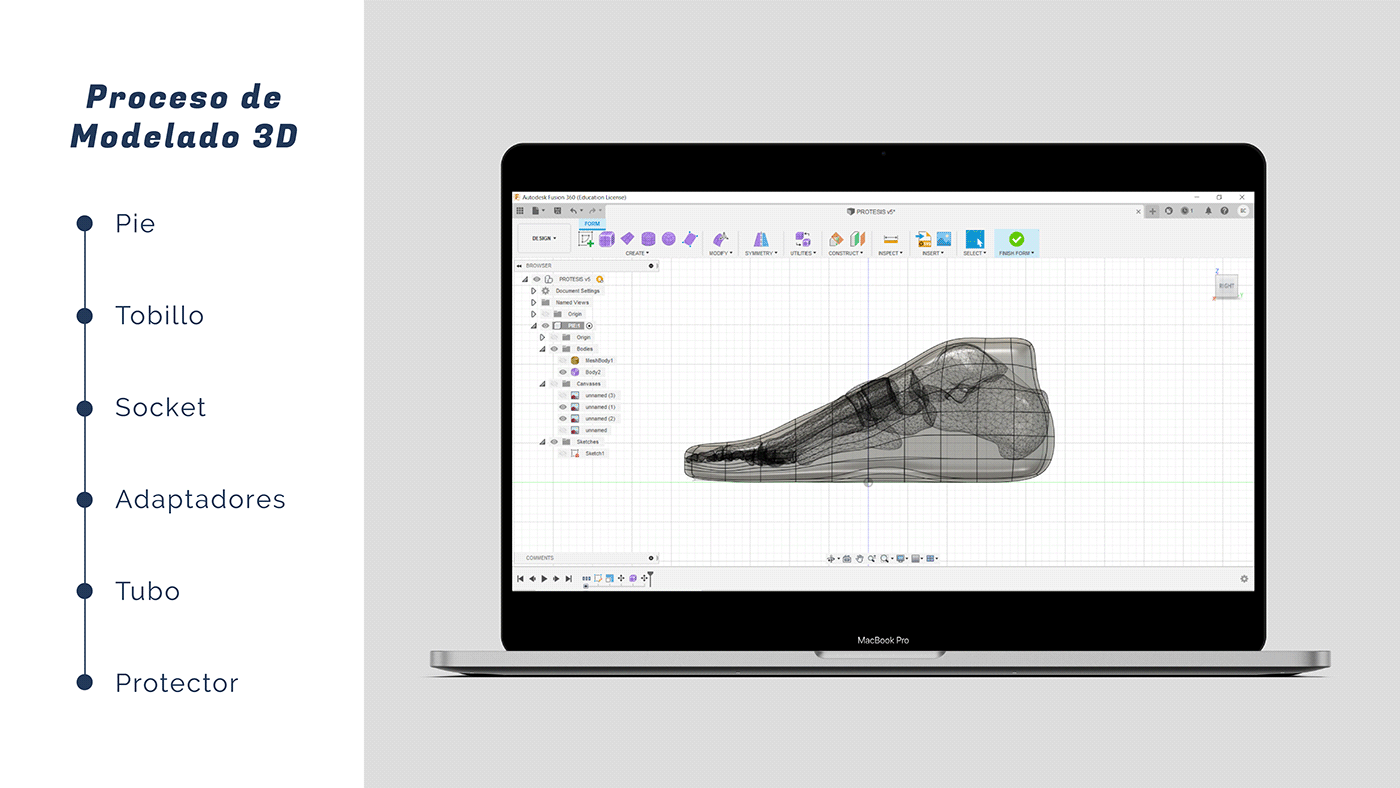Image resolution: width=1400 pixels, height=788 pixels.
Task: Hide Body2 using its eye icon
Action: click(563, 372)
